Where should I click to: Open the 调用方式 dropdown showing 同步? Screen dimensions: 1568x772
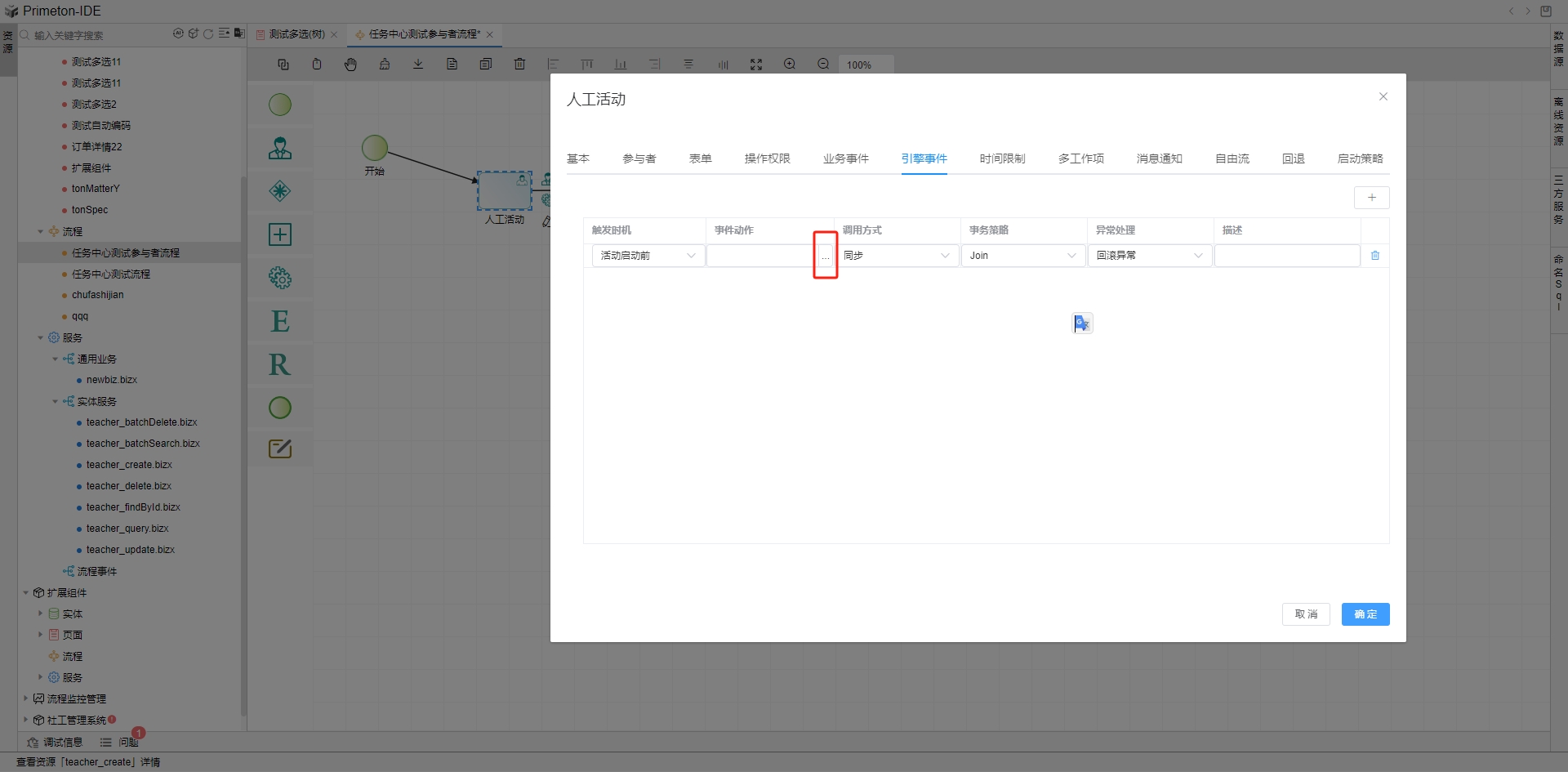coord(896,256)
